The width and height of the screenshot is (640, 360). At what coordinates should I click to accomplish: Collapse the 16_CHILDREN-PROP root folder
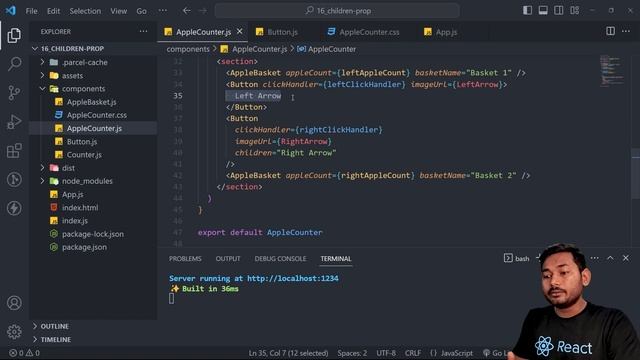[x=72, y=49]
